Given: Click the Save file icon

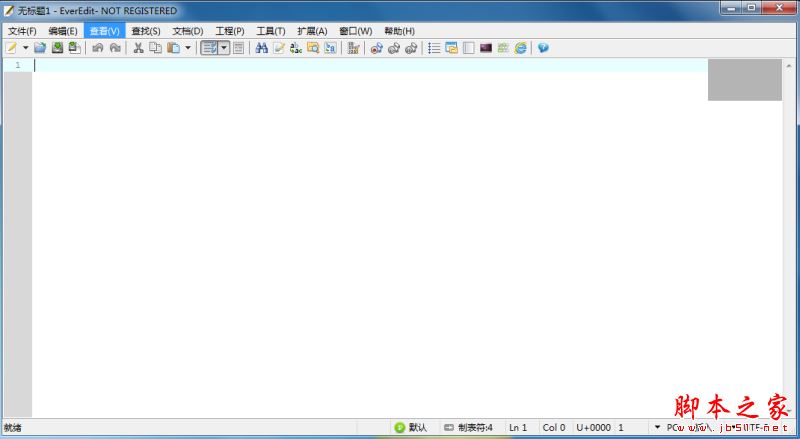Looking at the screenshot, I should coord(57,48).
